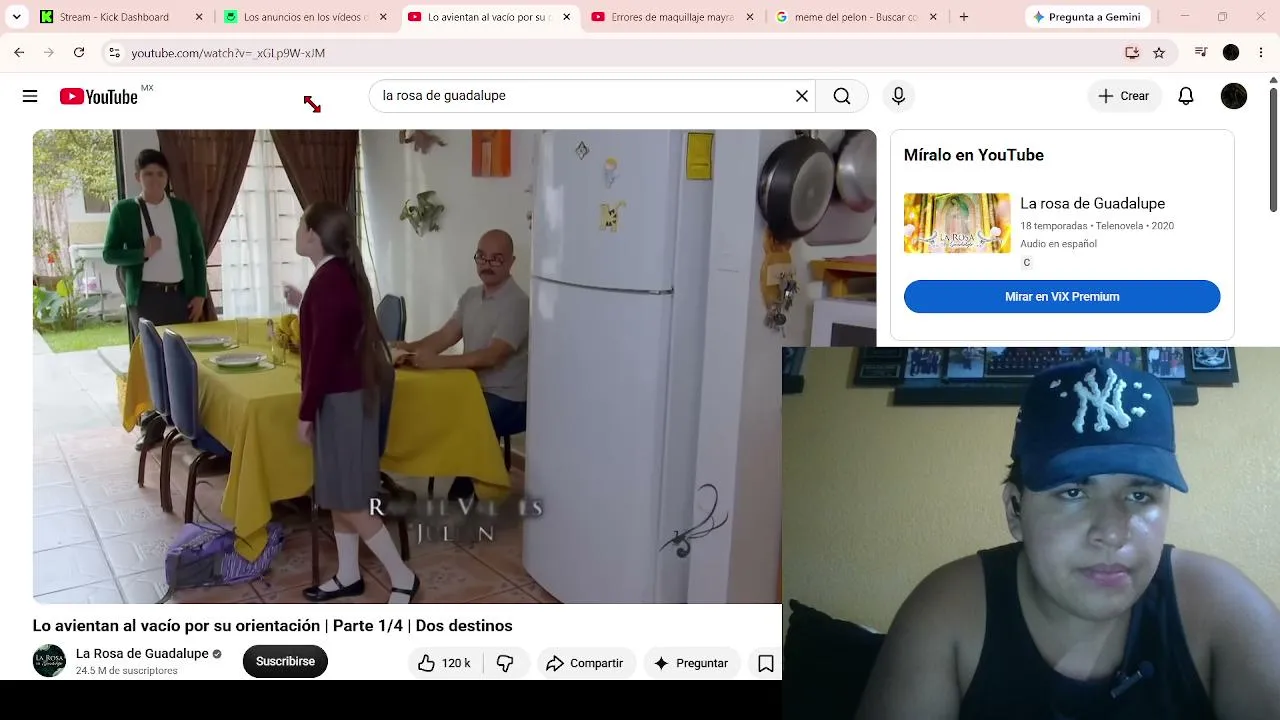Image resolution: width=1280 pixels, height=720 pixels.
Task: Dislike the video
Action: click(505, 663)
